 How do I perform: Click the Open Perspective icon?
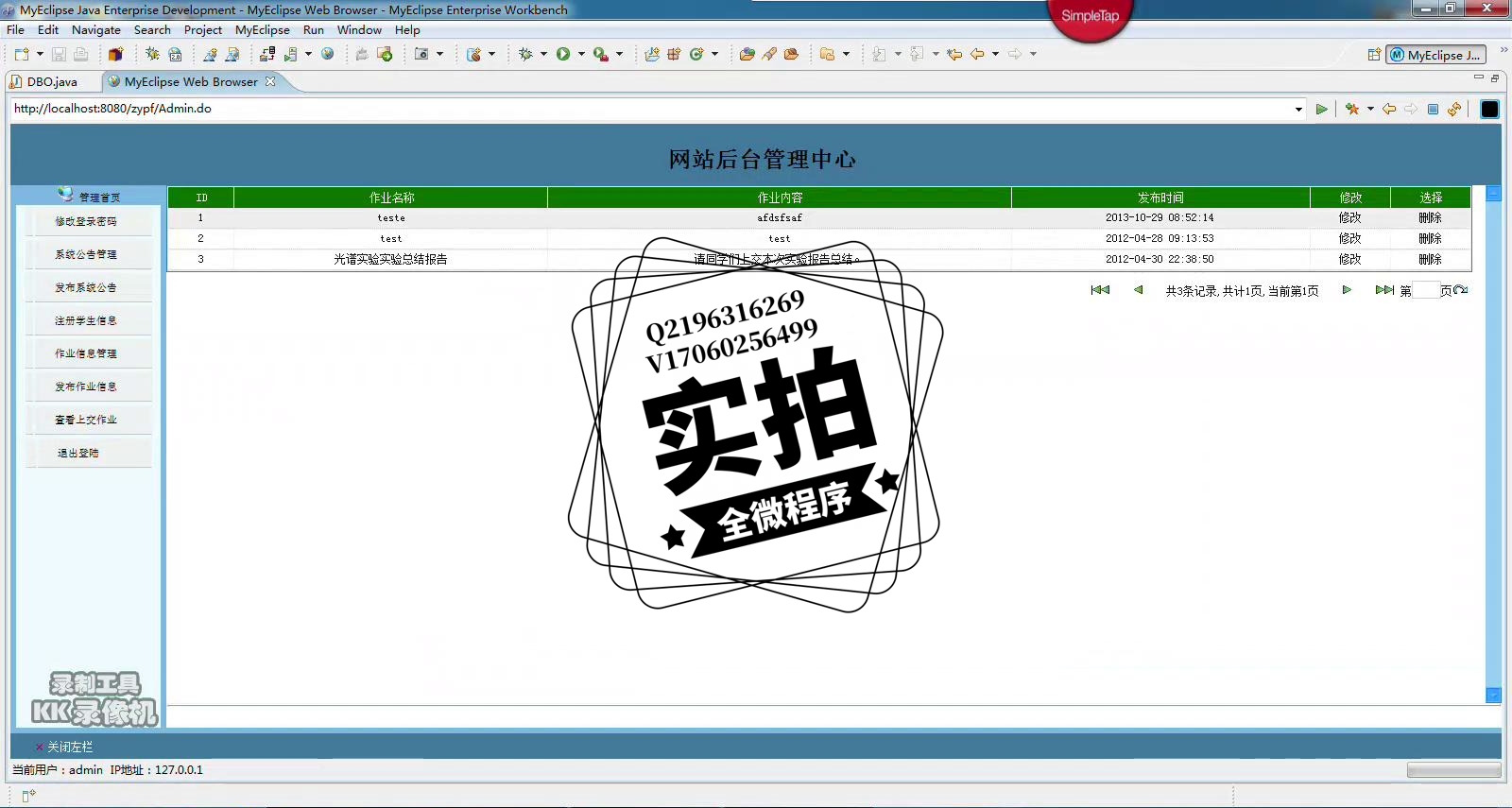pos(1374,55)
